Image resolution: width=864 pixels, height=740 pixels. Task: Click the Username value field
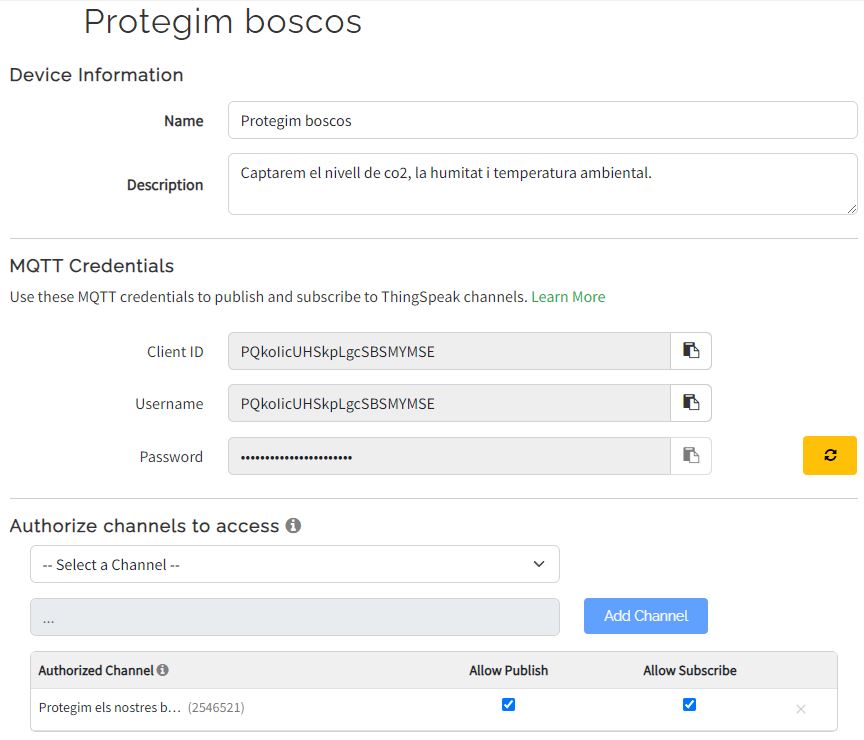tap(448, 403)
